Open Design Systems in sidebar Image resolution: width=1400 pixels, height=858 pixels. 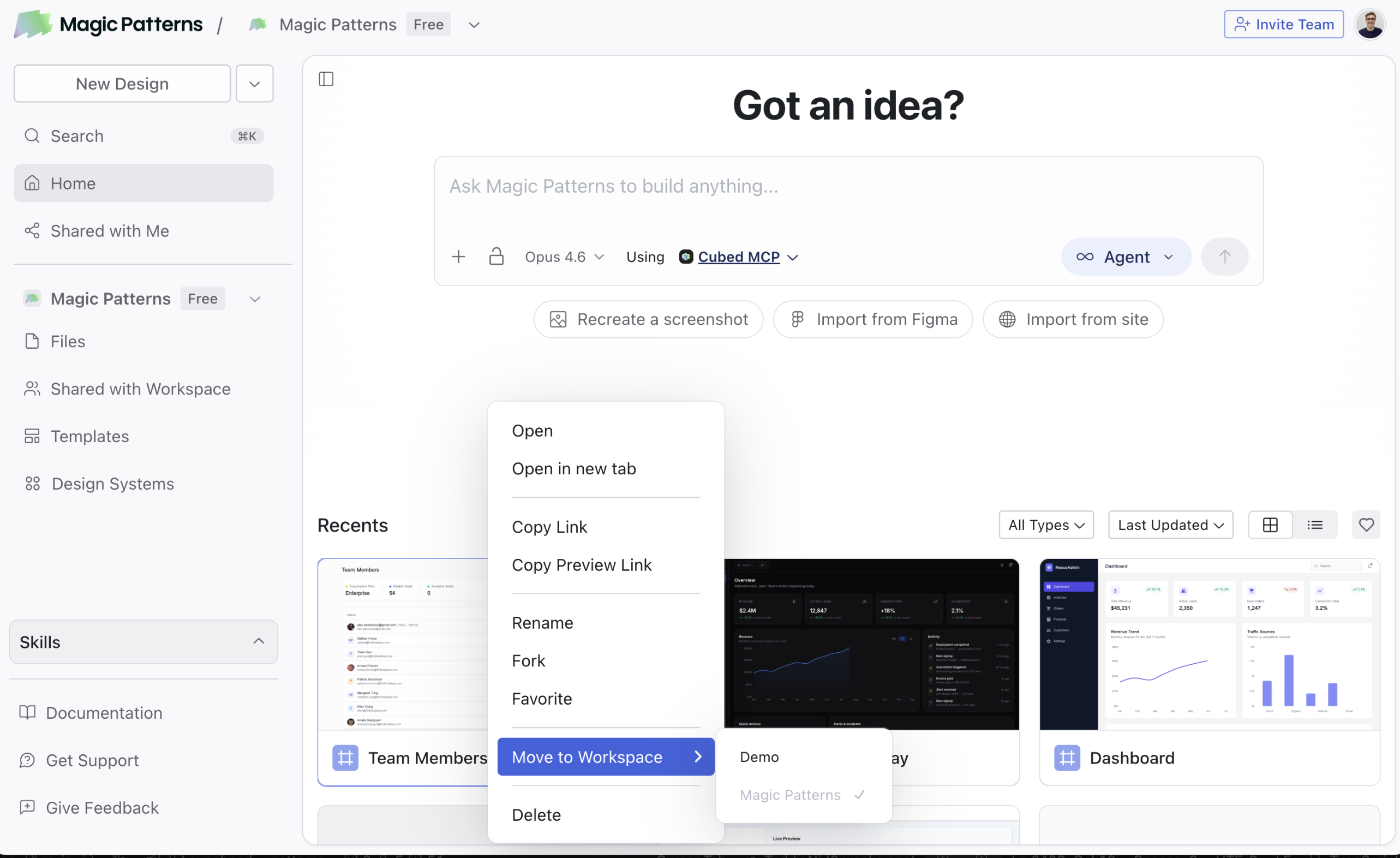112,484
